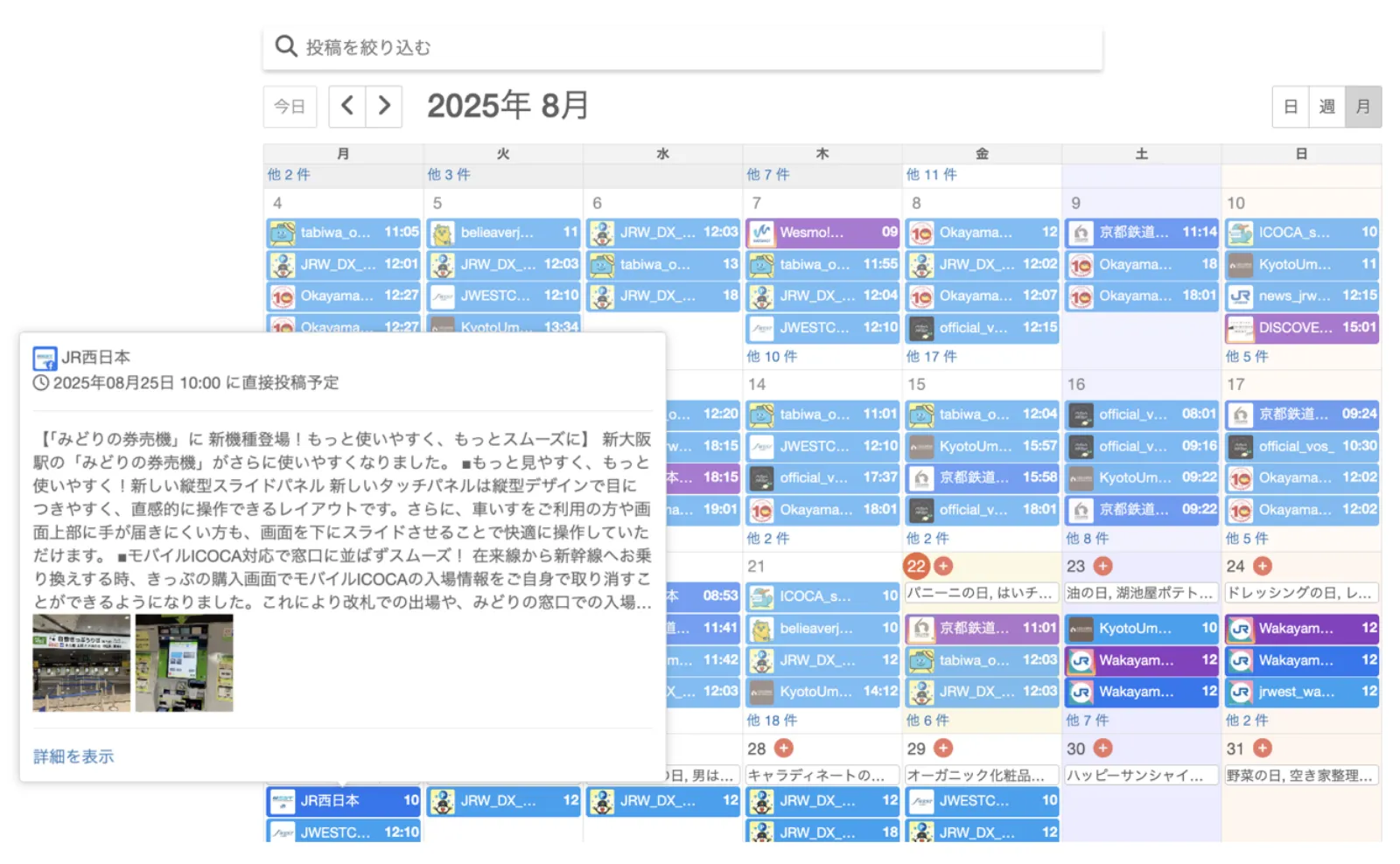Go to previous month with left chevron
Screen dimensions: 1400x864
[x=347, y=107]
